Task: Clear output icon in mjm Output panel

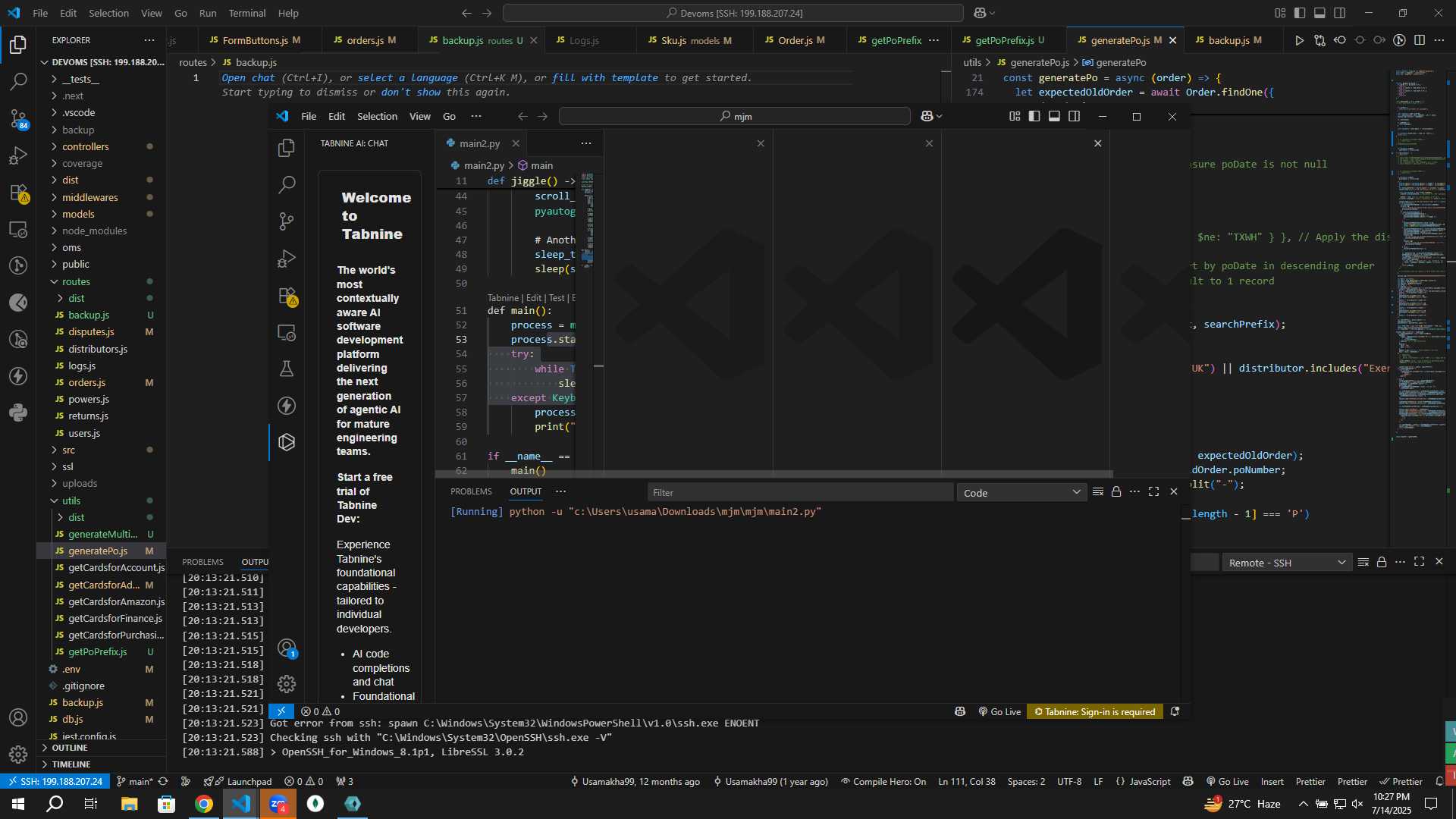Action: [1097, 492]
